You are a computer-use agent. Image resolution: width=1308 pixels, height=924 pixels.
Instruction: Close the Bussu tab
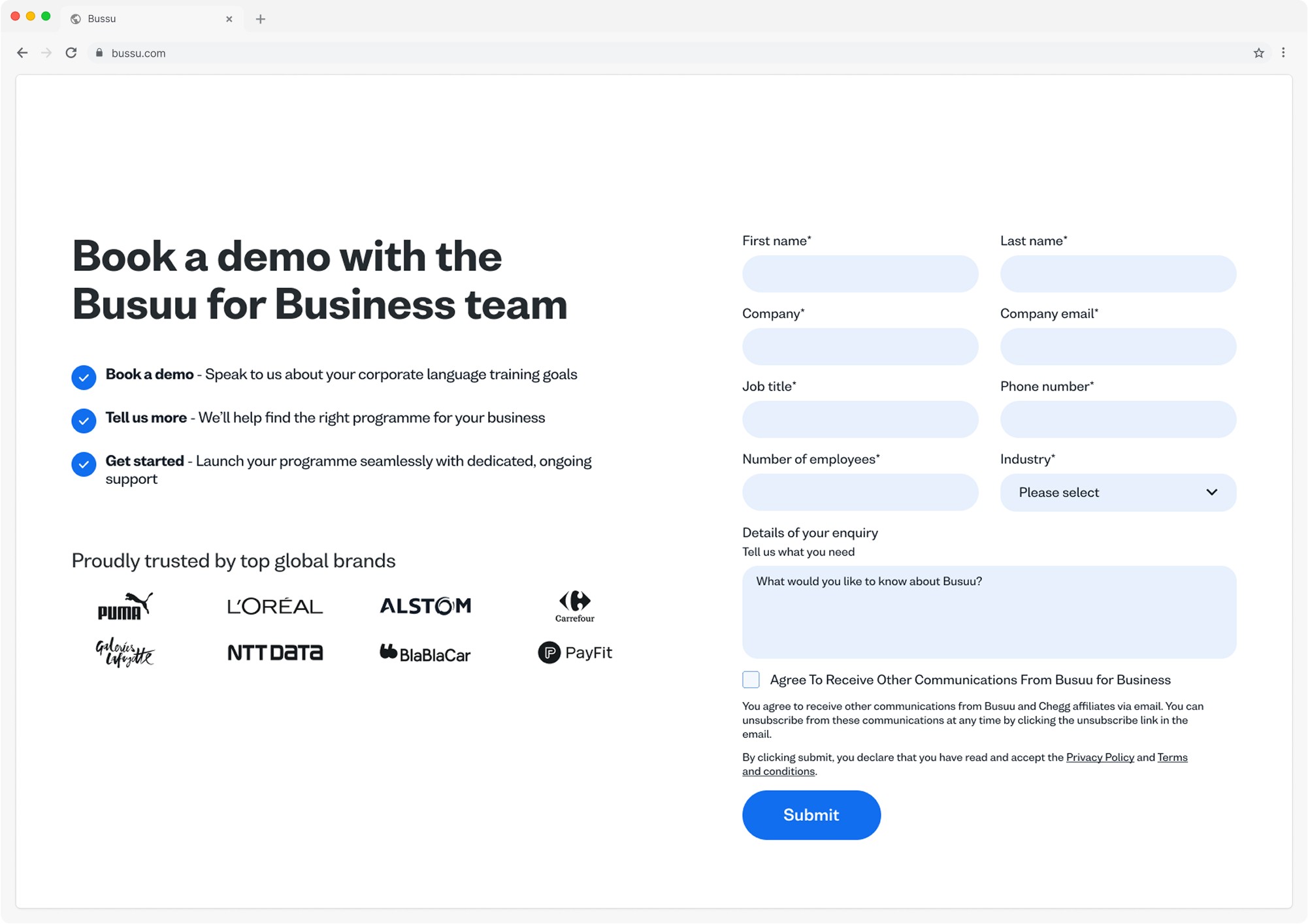(229, 19)
